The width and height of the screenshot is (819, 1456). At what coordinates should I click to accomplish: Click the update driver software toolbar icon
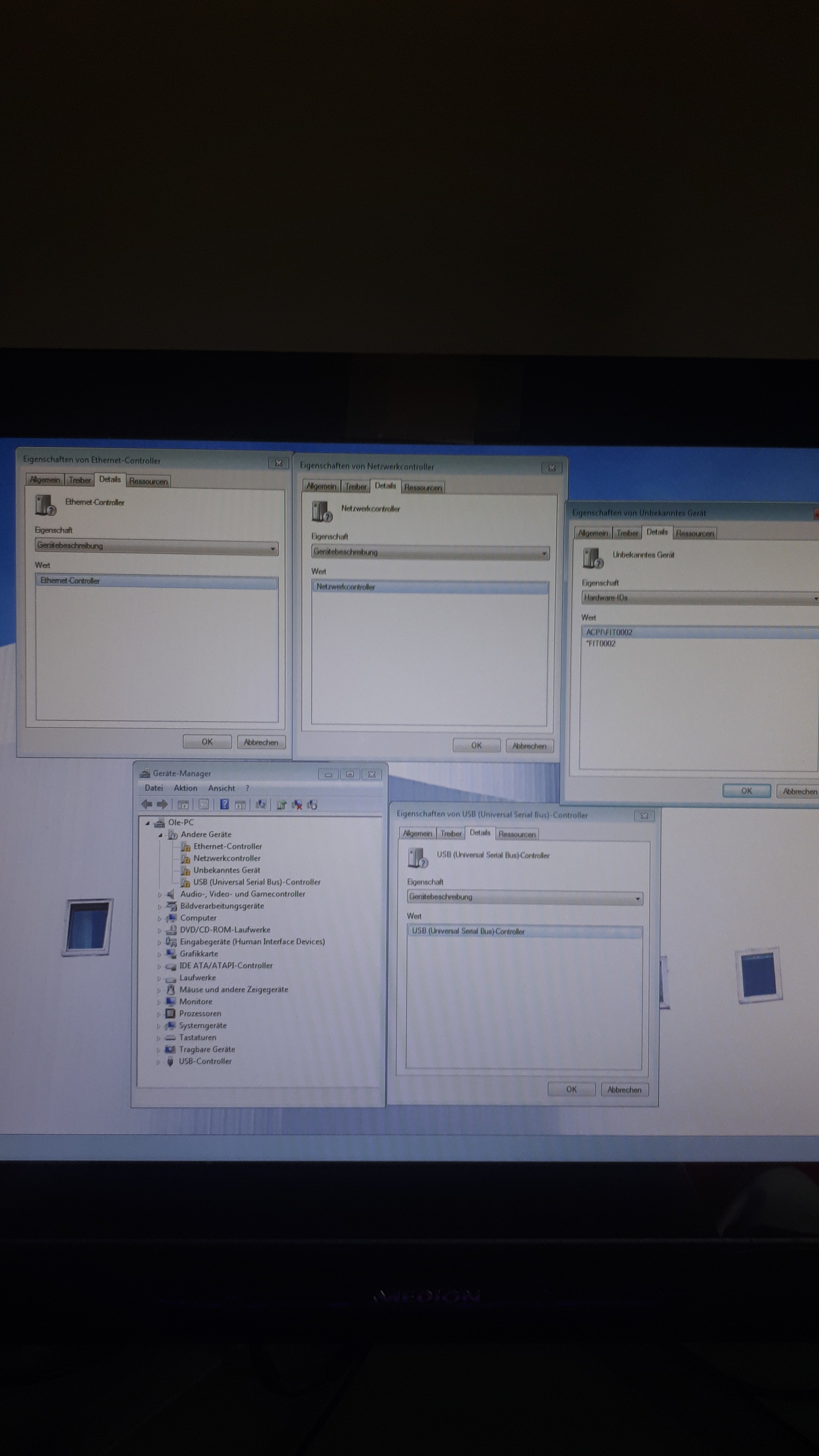tap(281, 804)
